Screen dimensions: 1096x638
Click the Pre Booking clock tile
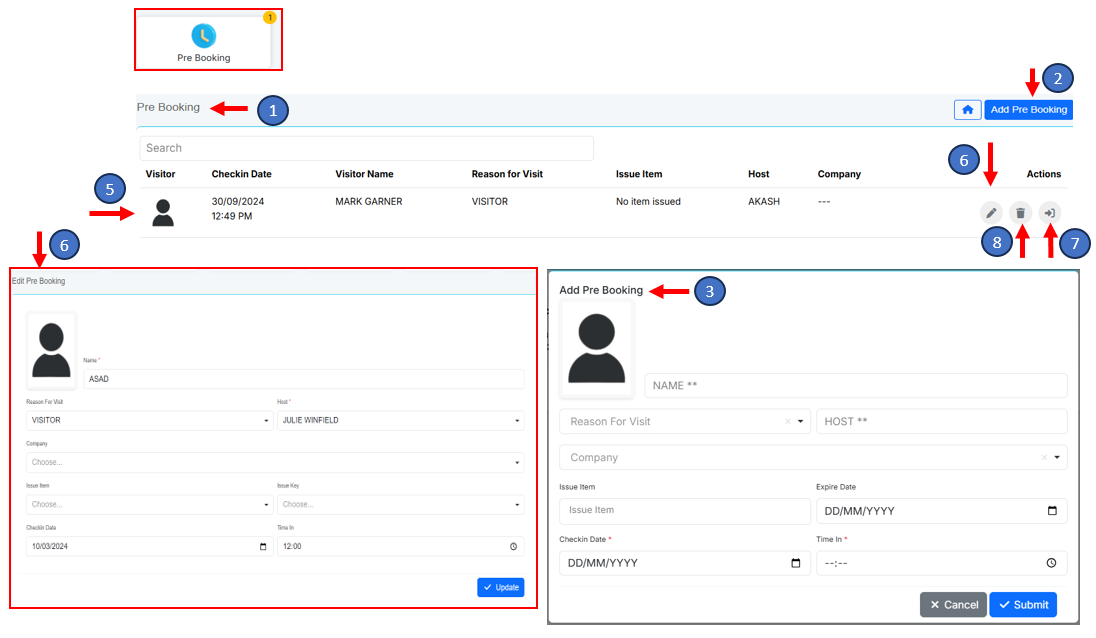(204, 42)
